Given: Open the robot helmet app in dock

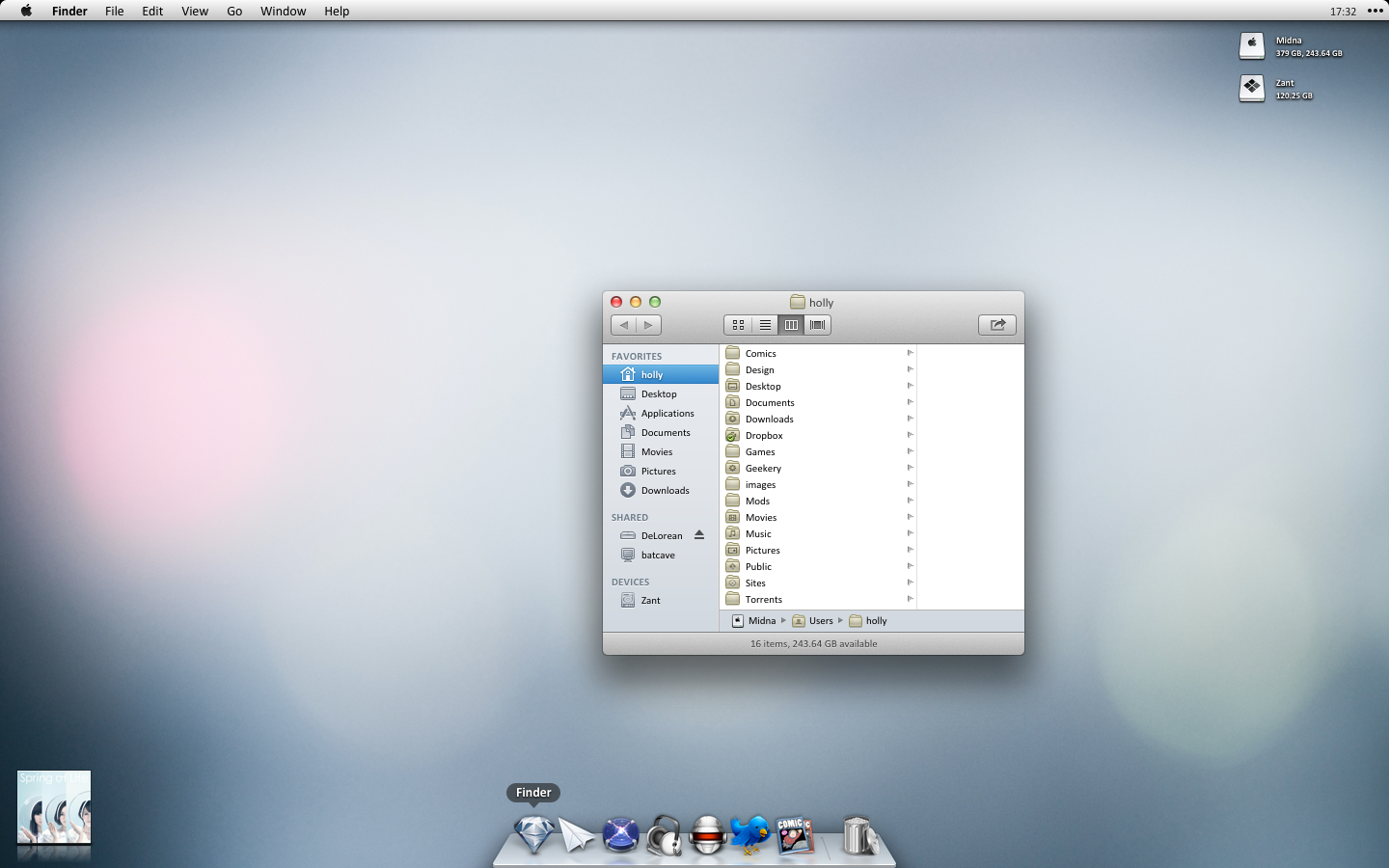Looking at the screenshot, I should tap(707, 835).
